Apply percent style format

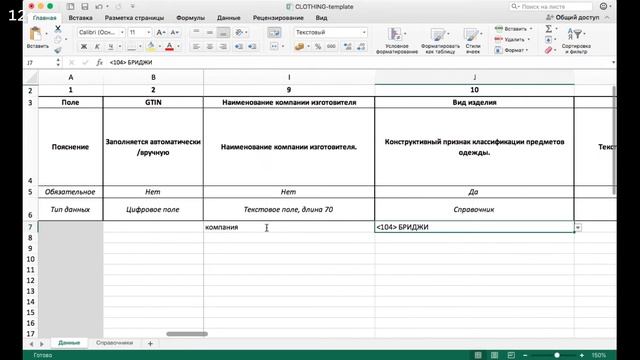click(318, 47)
